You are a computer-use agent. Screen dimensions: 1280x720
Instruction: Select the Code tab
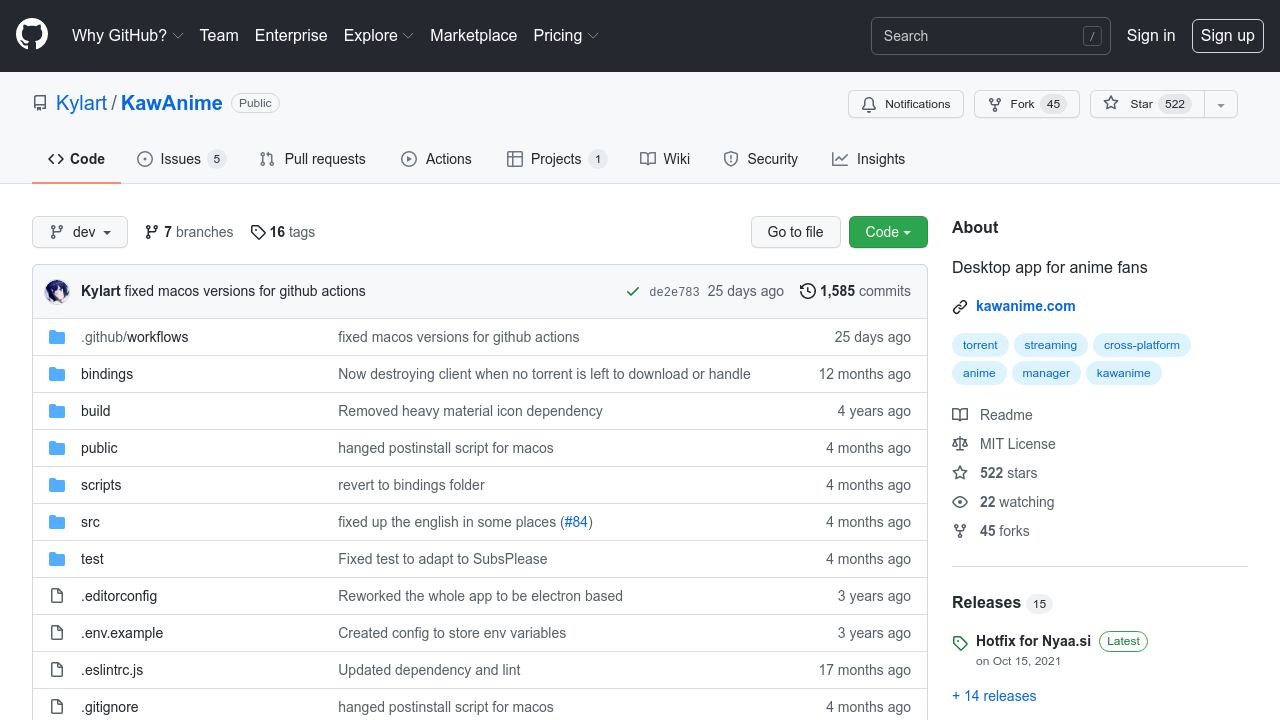click(76, 159)
